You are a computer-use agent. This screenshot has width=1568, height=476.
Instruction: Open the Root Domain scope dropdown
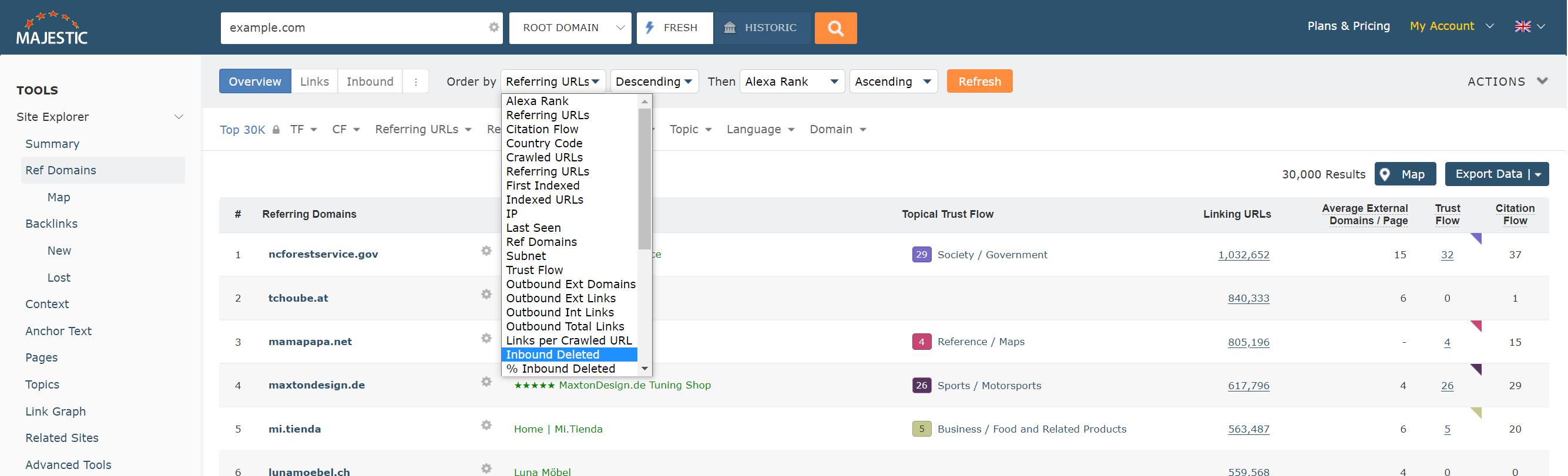pos(570,28)
